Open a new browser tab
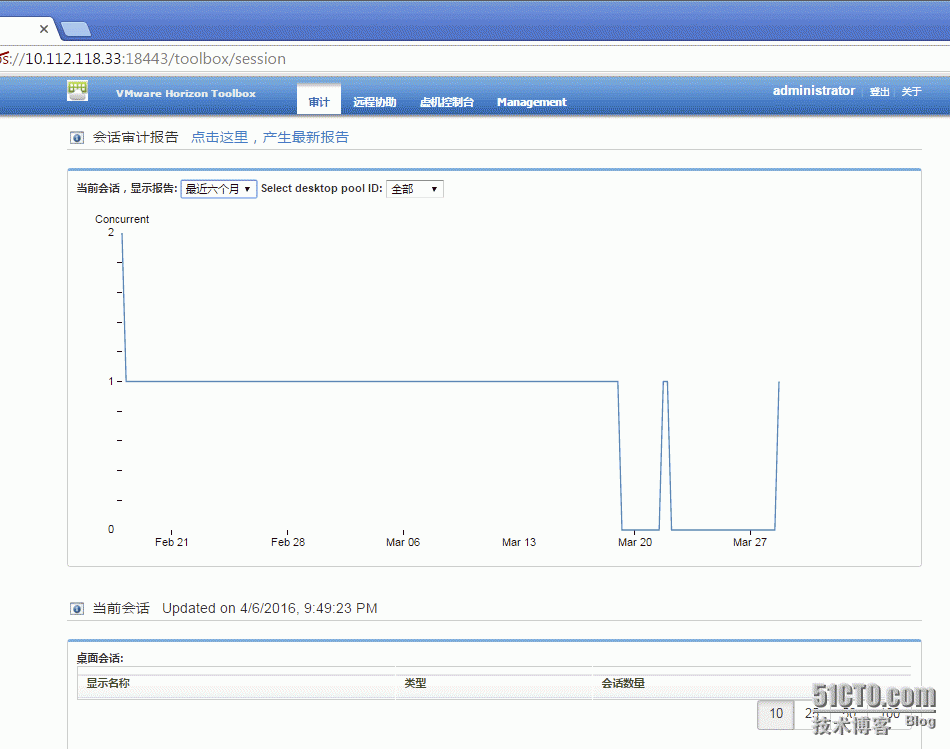The width and height of the screenshot is (950, 749). coord(76,28)
